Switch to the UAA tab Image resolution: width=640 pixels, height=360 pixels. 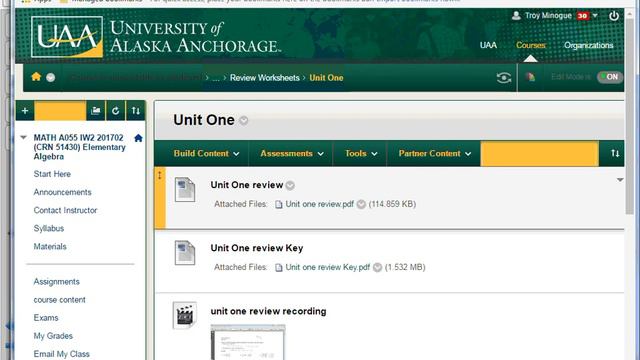pyautogui.click(x=488, y=45)
